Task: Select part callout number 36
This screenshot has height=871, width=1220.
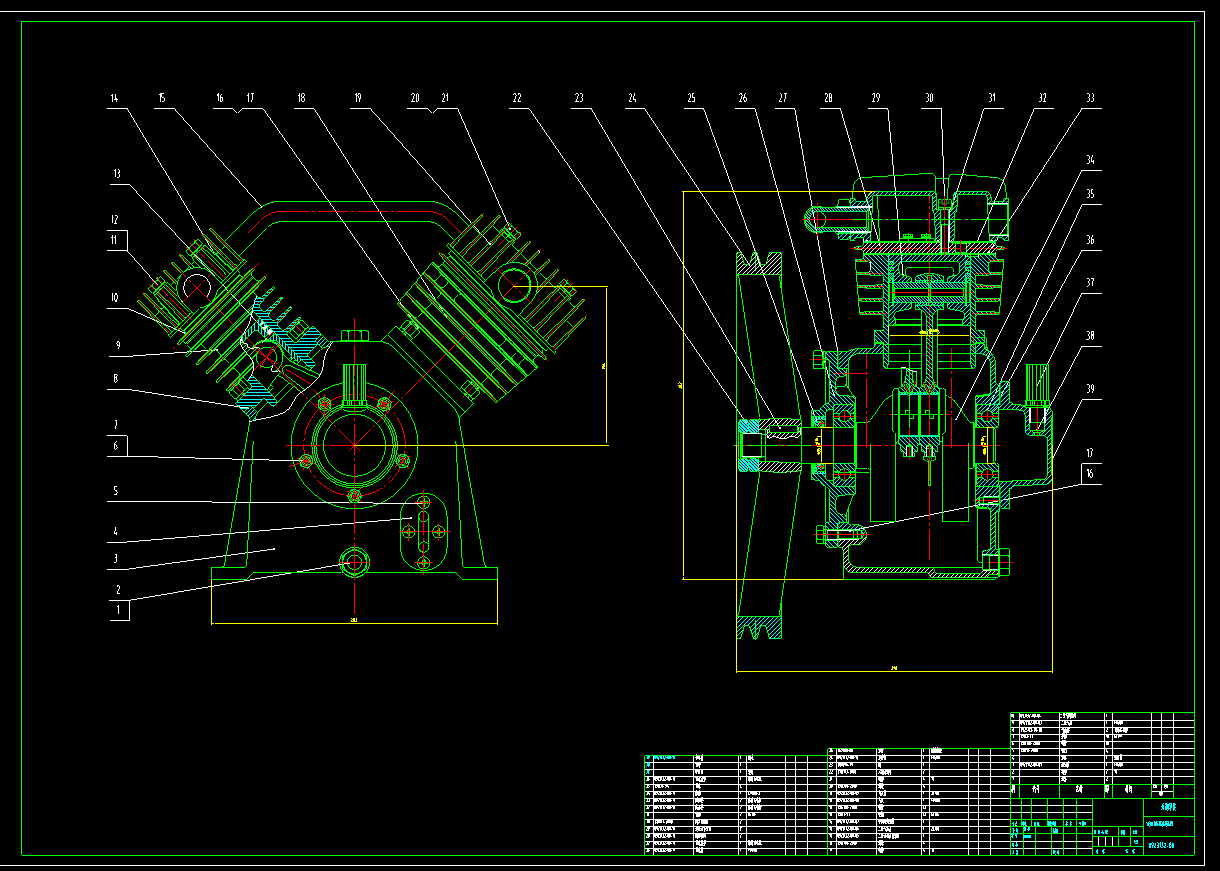Action: coord(1090,240)
